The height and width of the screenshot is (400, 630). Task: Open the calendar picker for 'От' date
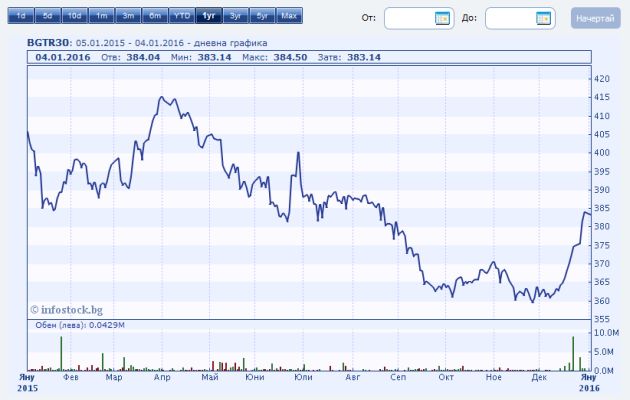(x=442, y=19)
